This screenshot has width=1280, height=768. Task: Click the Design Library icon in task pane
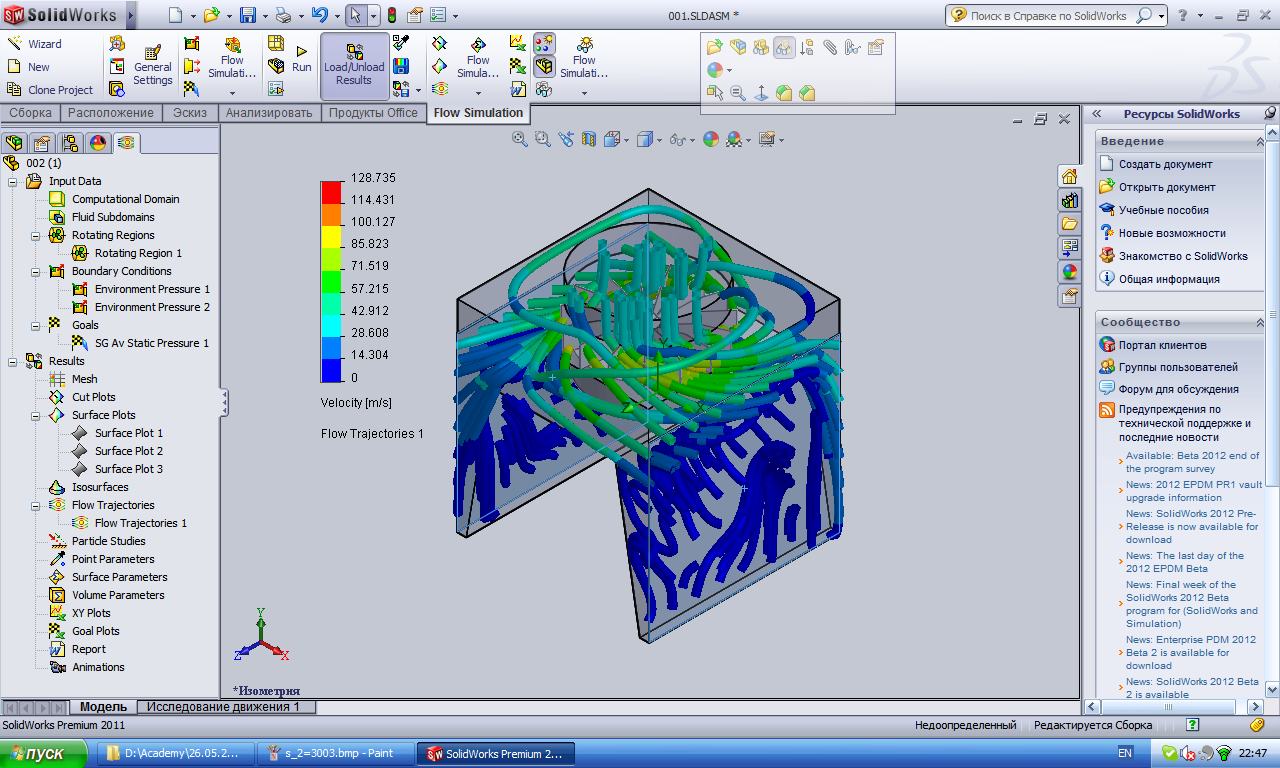[x=1069, y=200]
